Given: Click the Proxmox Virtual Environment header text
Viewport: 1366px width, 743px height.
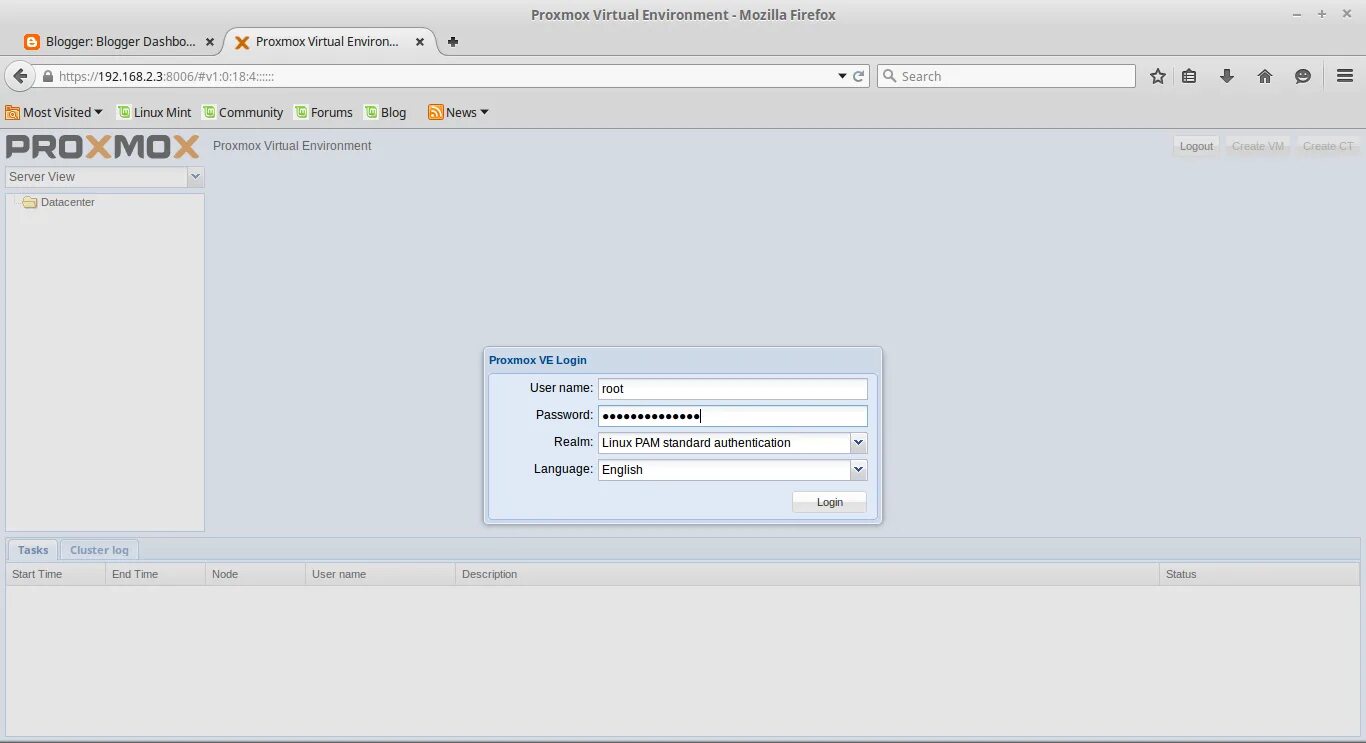Looking at the screenshot, I should pos(292,146).
